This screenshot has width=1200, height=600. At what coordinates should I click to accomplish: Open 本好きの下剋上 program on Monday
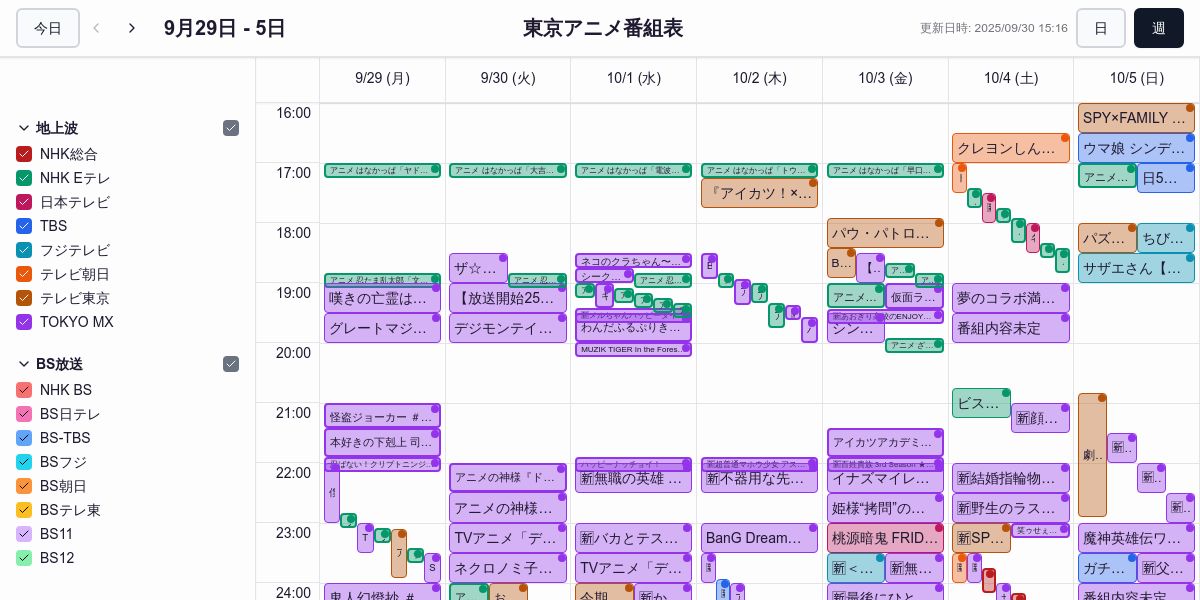382,442
